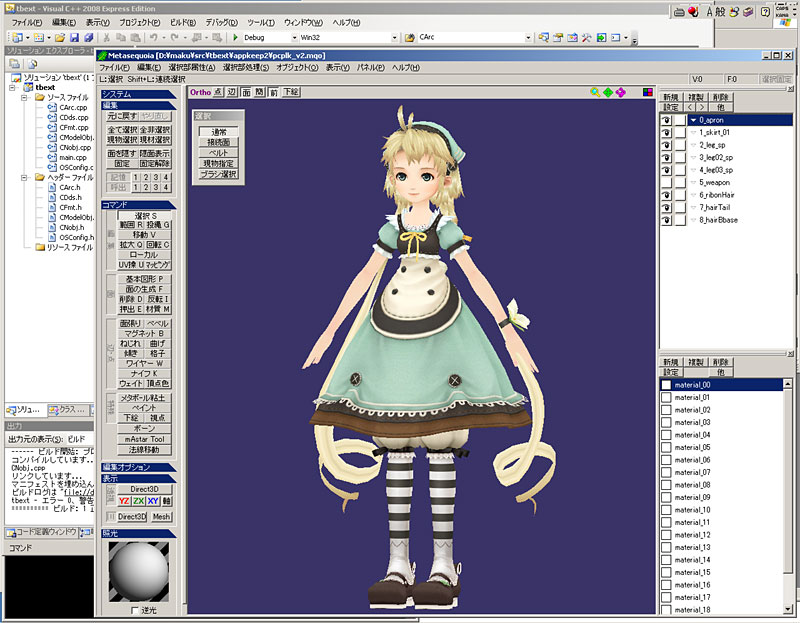Select the 移動 V move command
Viewport: 800px width, 623px height.
click(144, 235)
